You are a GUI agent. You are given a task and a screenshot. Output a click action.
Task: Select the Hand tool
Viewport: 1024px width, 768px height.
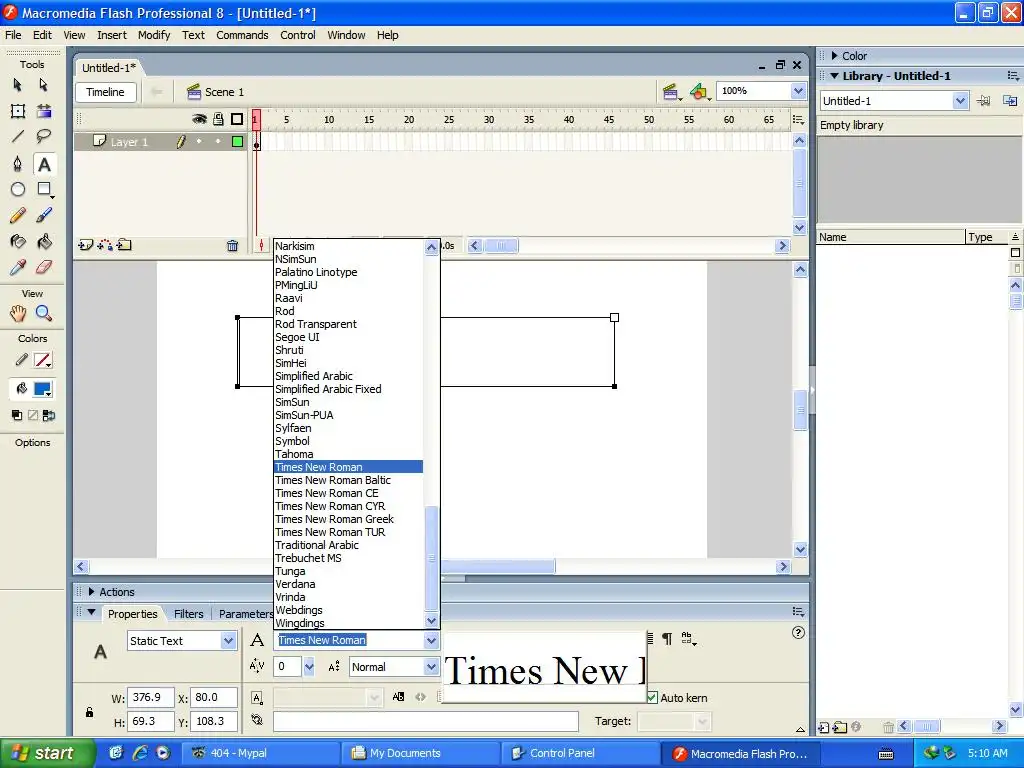pyautogui.click(x=18, y=313)
